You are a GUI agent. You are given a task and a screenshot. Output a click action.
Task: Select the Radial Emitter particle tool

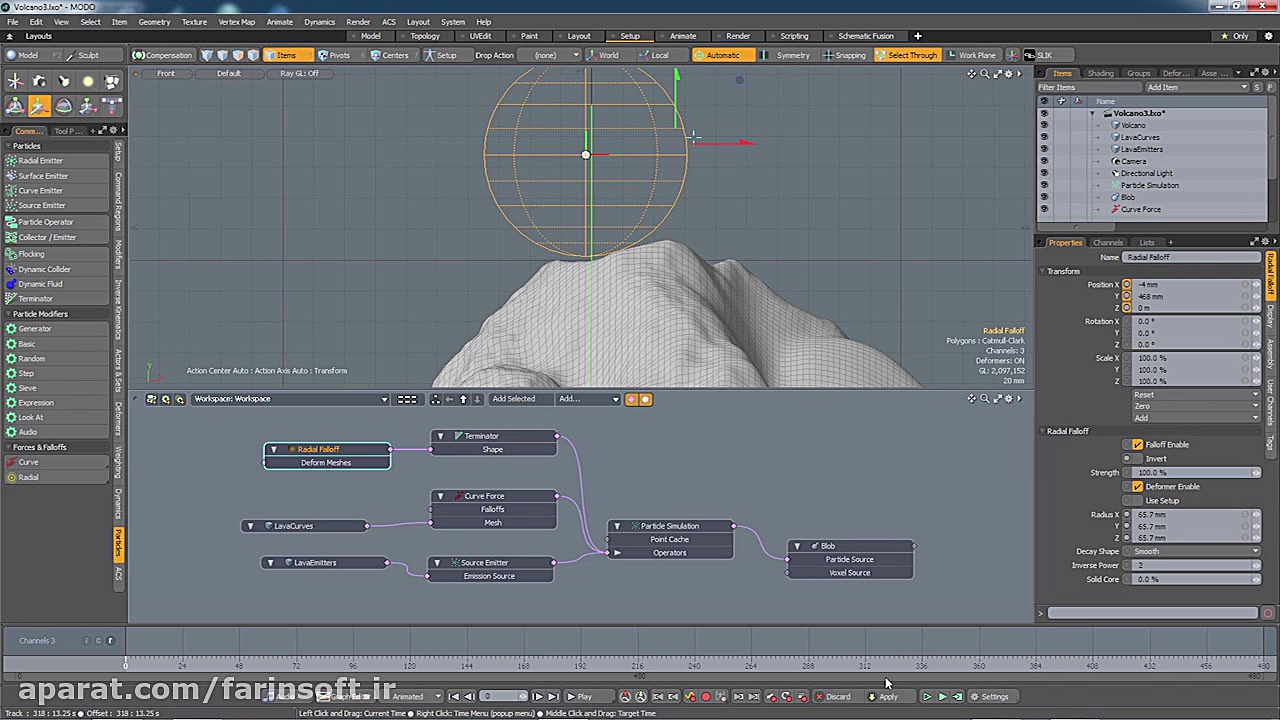pos(41,161)
